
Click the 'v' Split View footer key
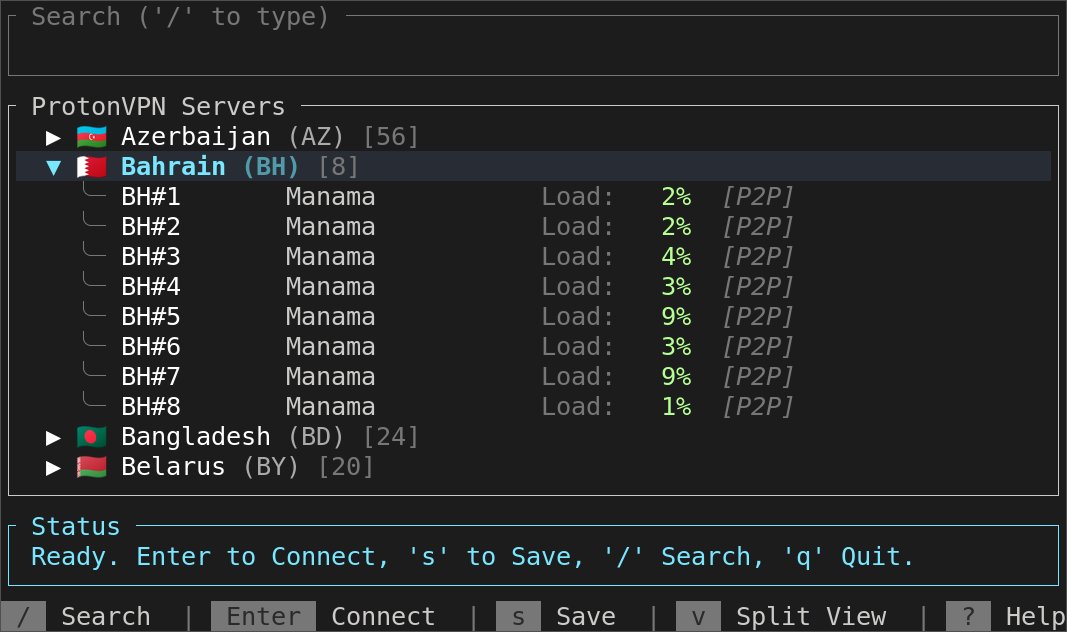(781, 616)
